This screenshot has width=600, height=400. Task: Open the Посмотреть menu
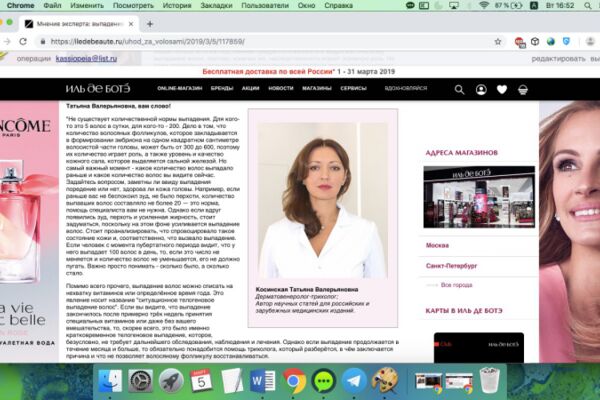pos(133,5)
